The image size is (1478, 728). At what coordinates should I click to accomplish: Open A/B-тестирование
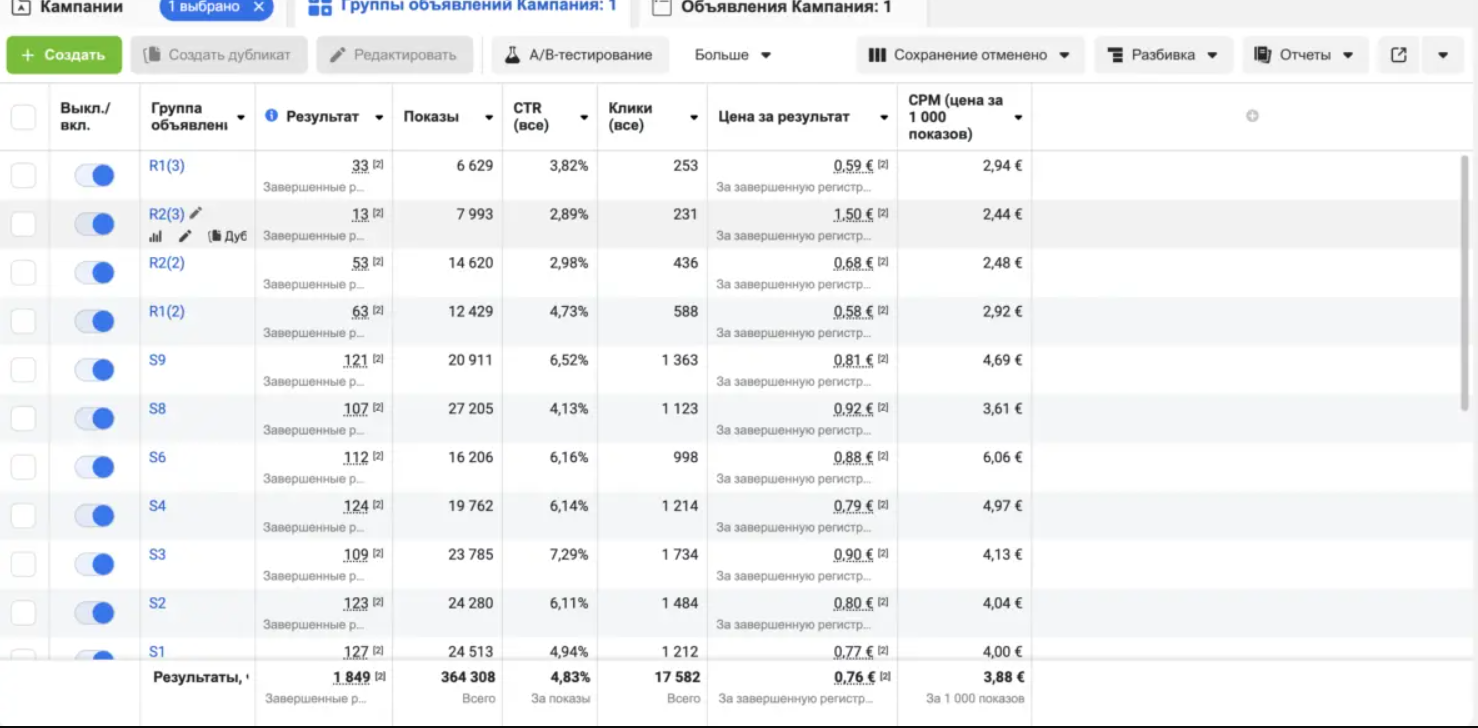coord(579,55)
